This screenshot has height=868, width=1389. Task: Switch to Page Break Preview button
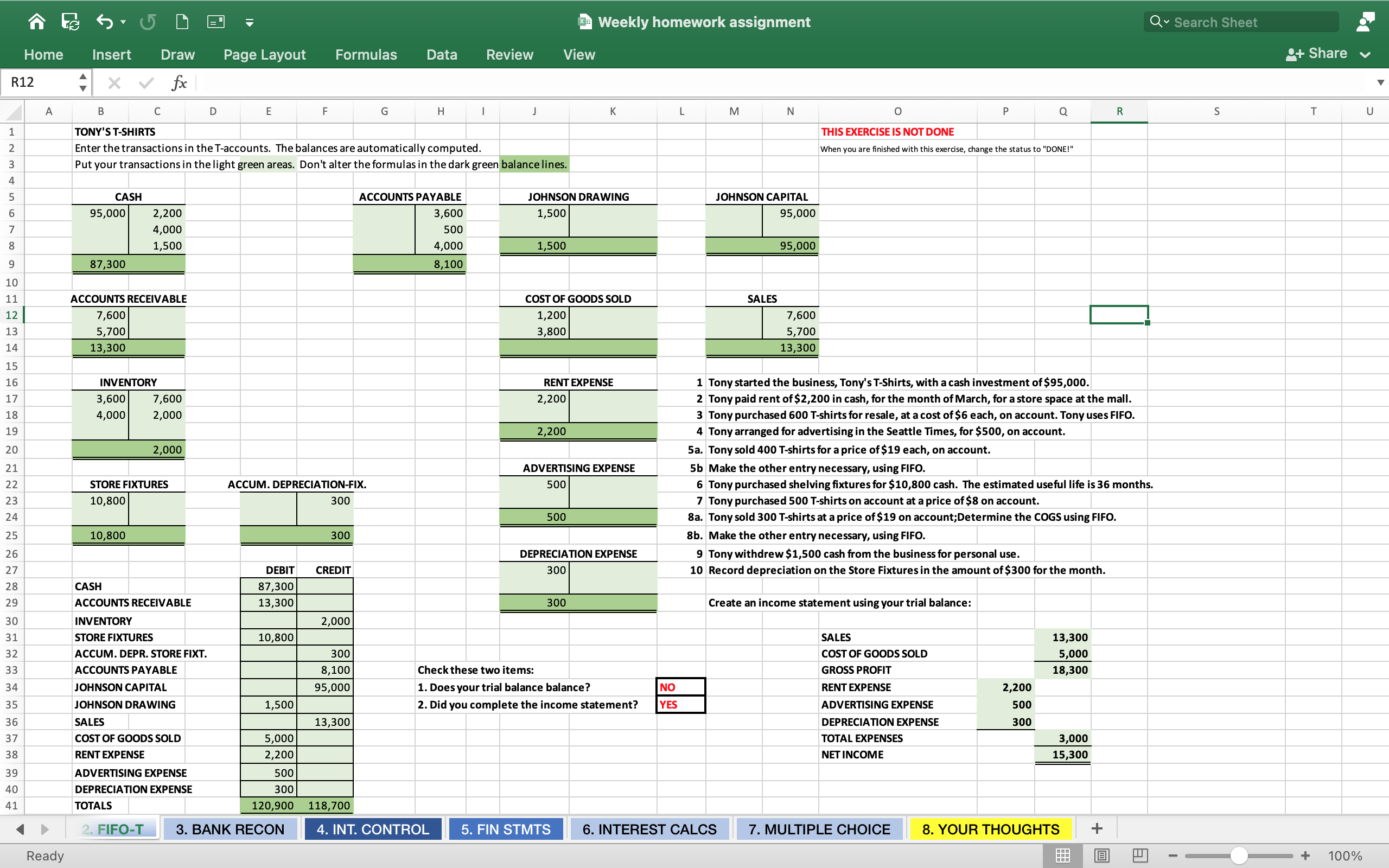pos(1140,856)
